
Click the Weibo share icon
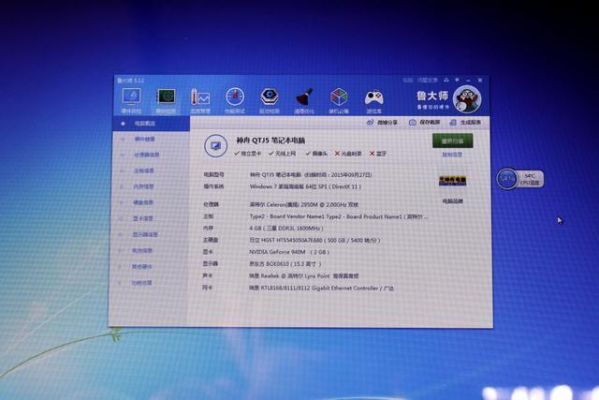click(x=370, y=123)
